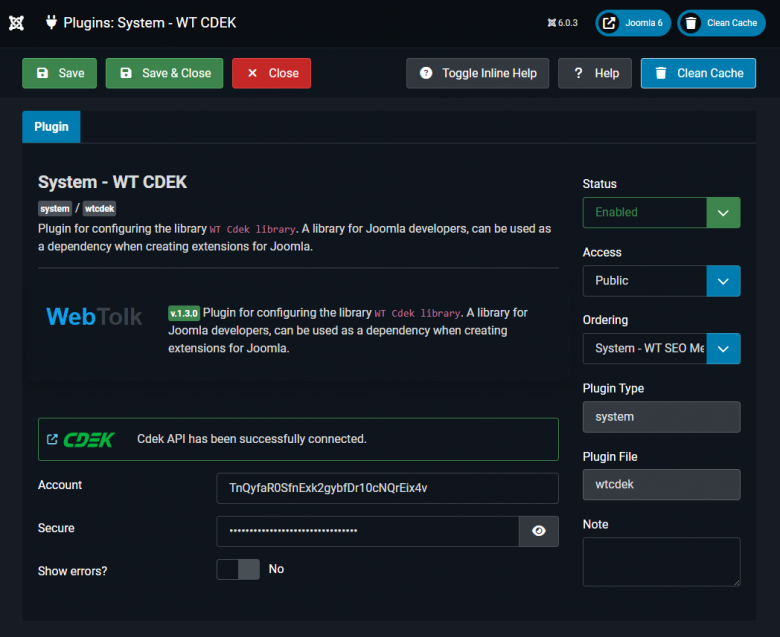Switch to the Plugin tab

tap(51, 127)
